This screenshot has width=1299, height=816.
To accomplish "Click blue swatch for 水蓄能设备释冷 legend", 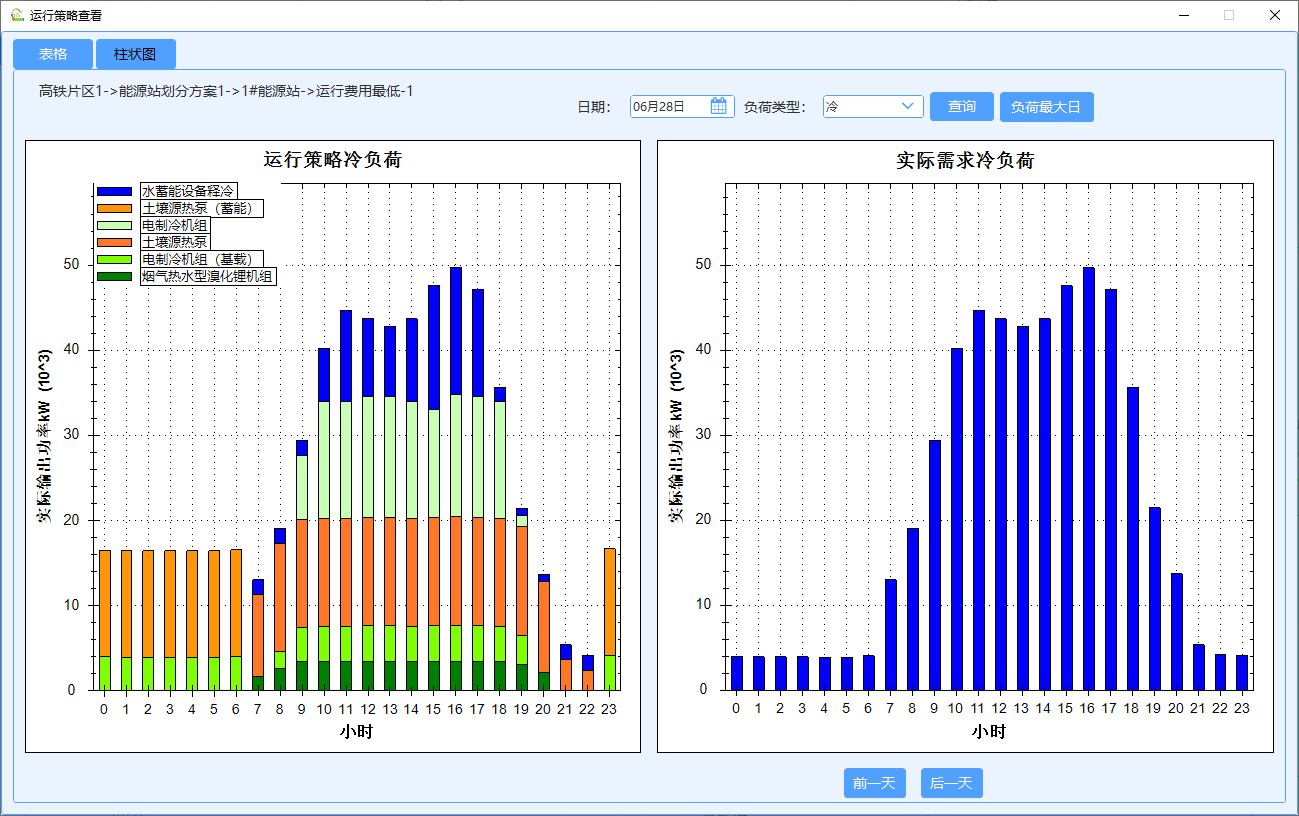I will coord(114,191).
